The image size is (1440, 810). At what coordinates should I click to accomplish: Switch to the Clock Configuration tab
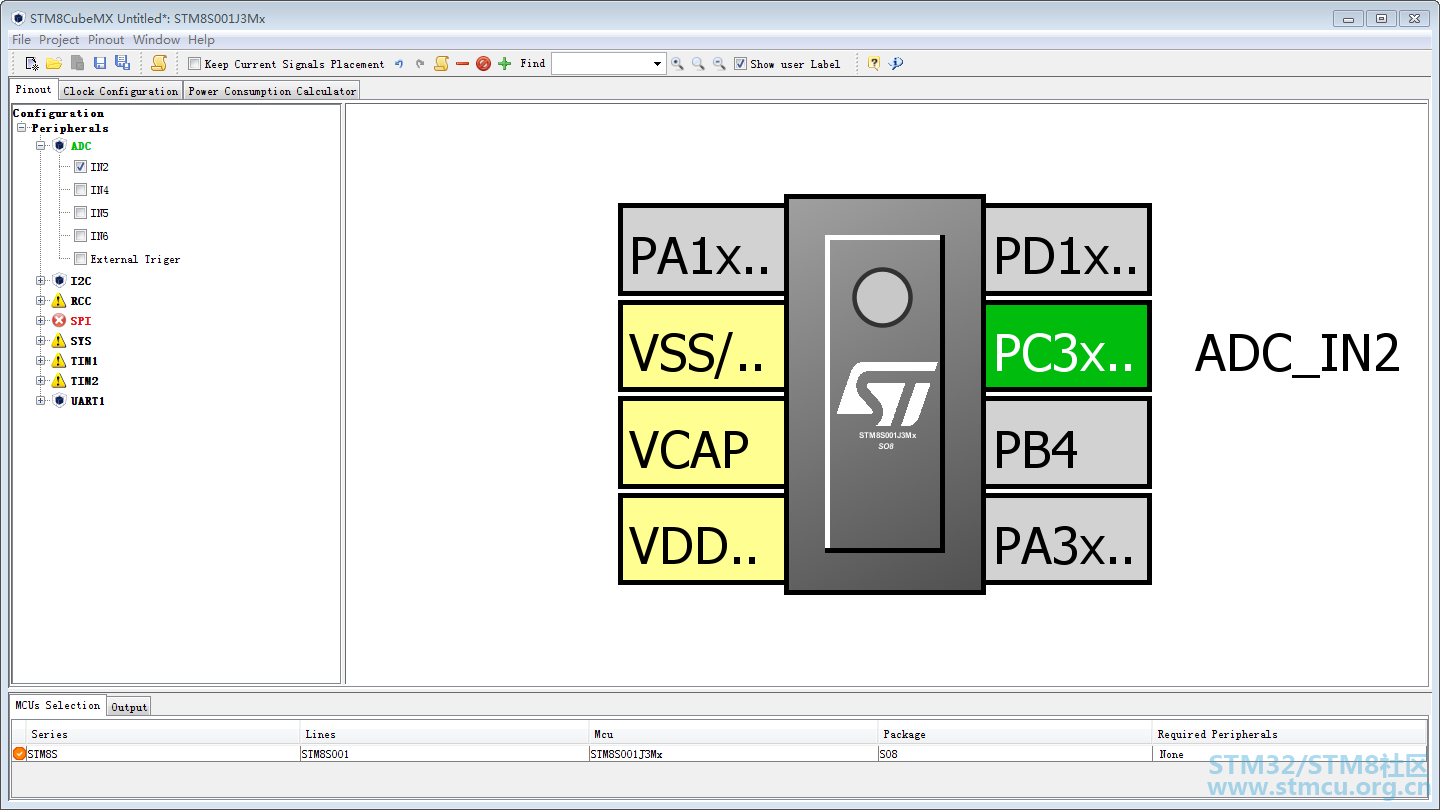coord(121,91)
